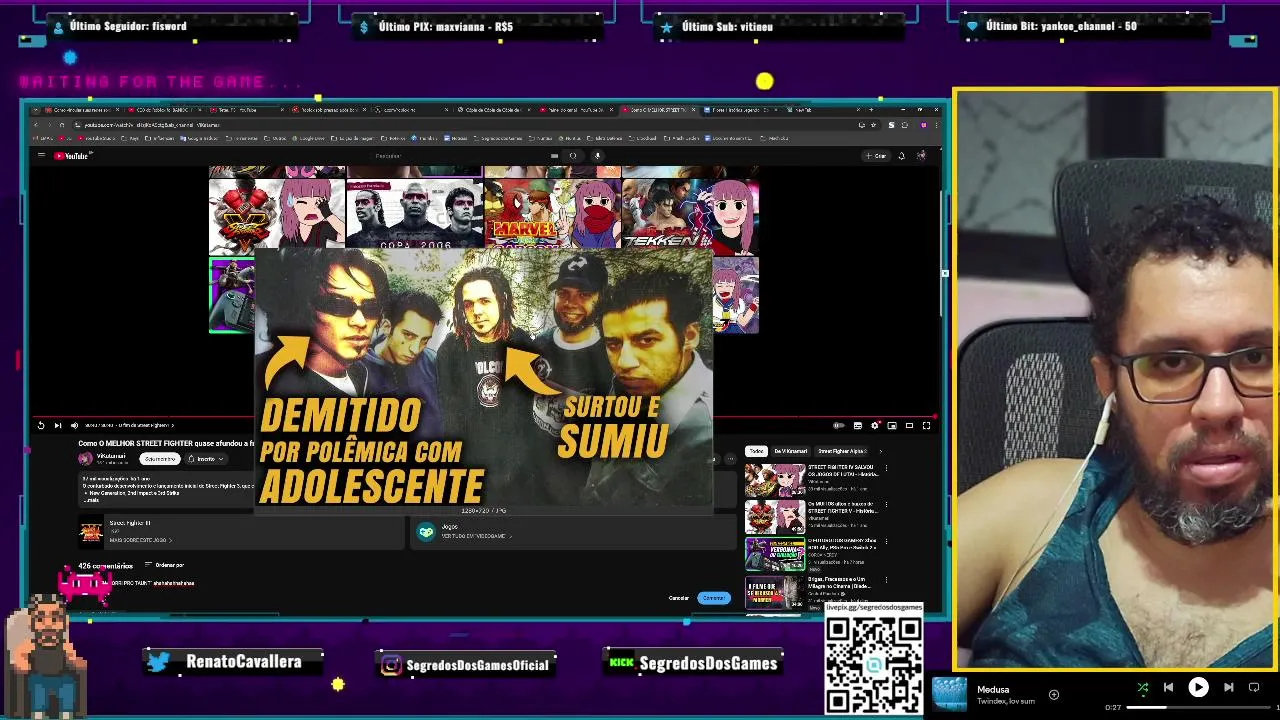Open the VKukamari channel avatar
The image size is (1280, 720).
[x=85, y=459]
